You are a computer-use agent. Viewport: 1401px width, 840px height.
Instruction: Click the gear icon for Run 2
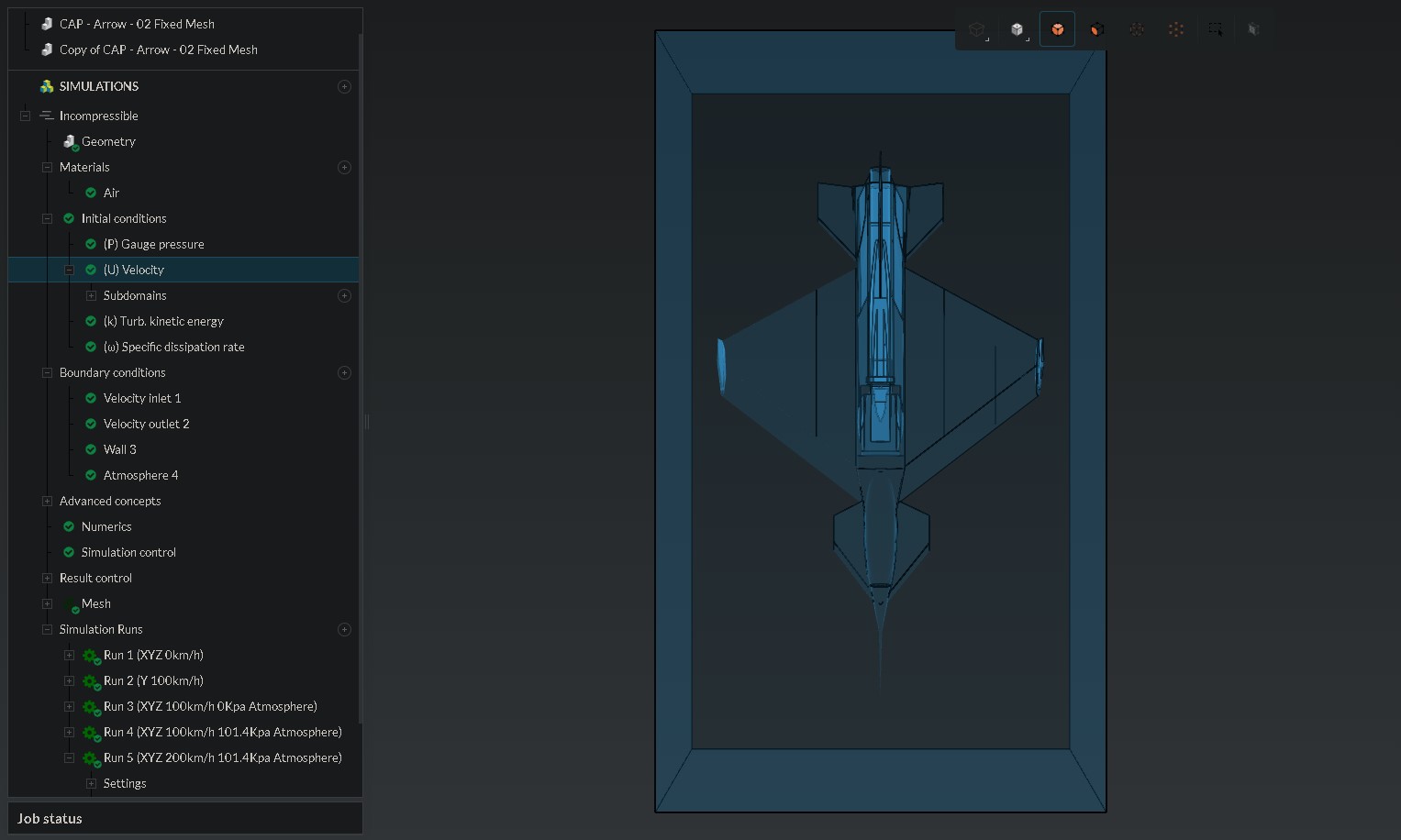point(91,681)
